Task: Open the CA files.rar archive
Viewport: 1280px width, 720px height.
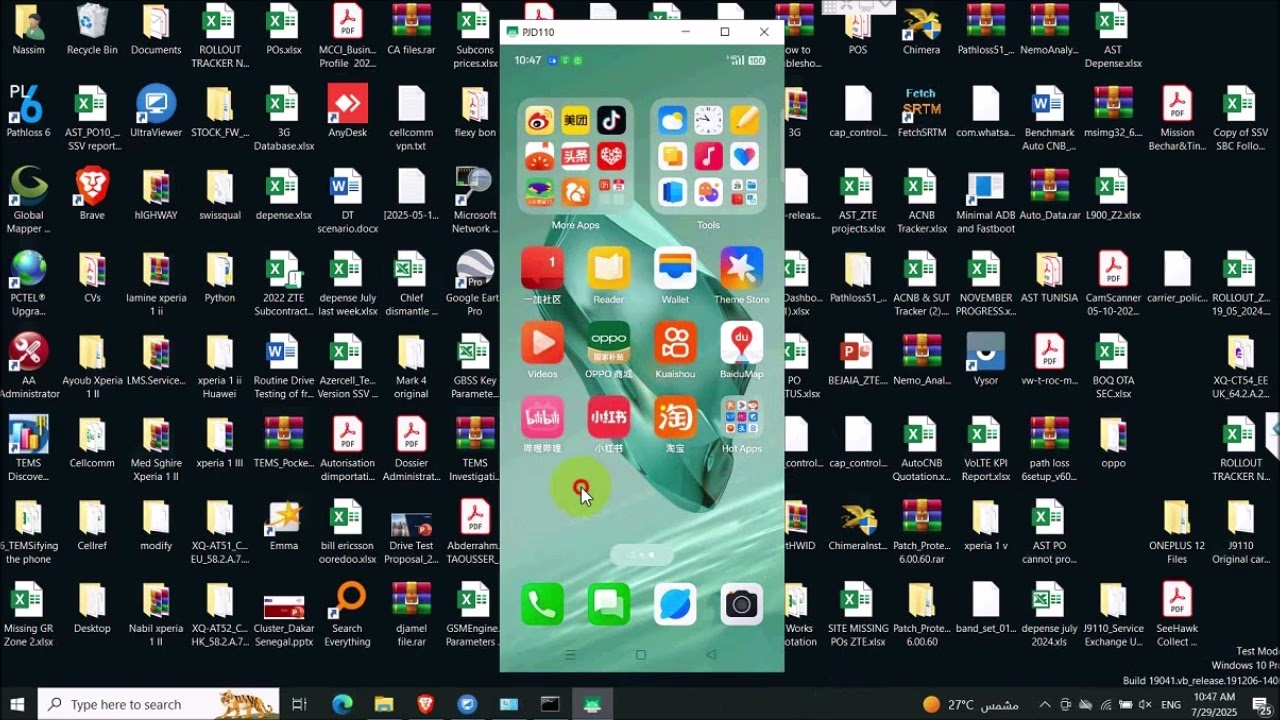Action: tap(411, 30)
